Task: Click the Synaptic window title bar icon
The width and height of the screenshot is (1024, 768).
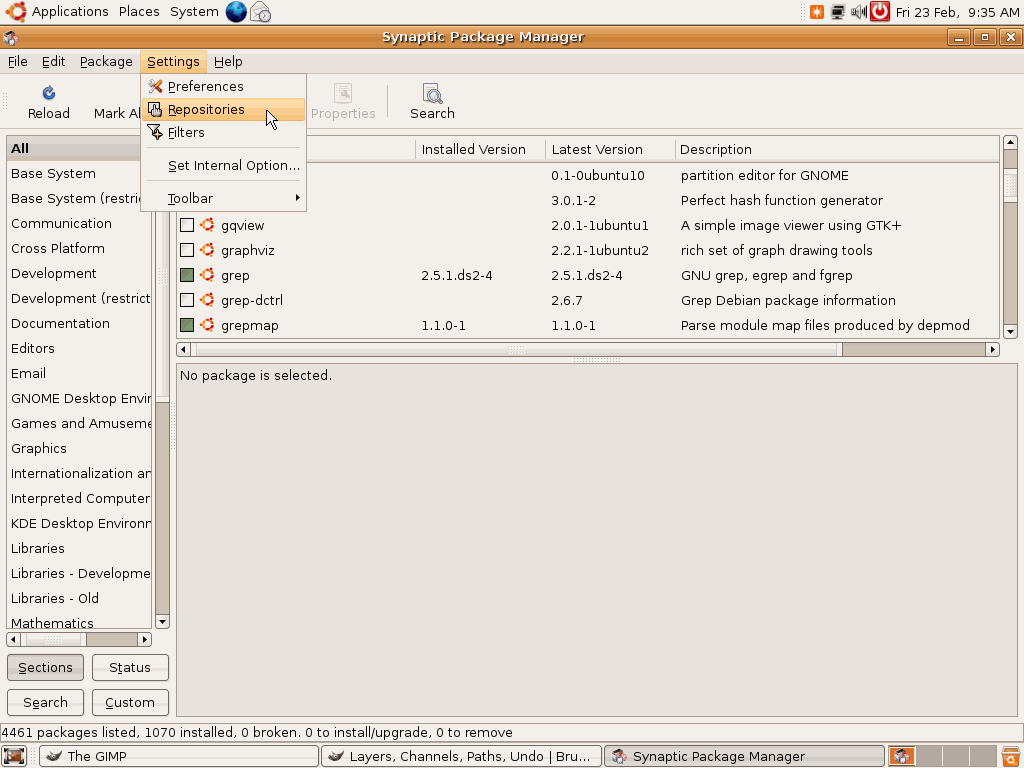Action: (x=10, y=37)
